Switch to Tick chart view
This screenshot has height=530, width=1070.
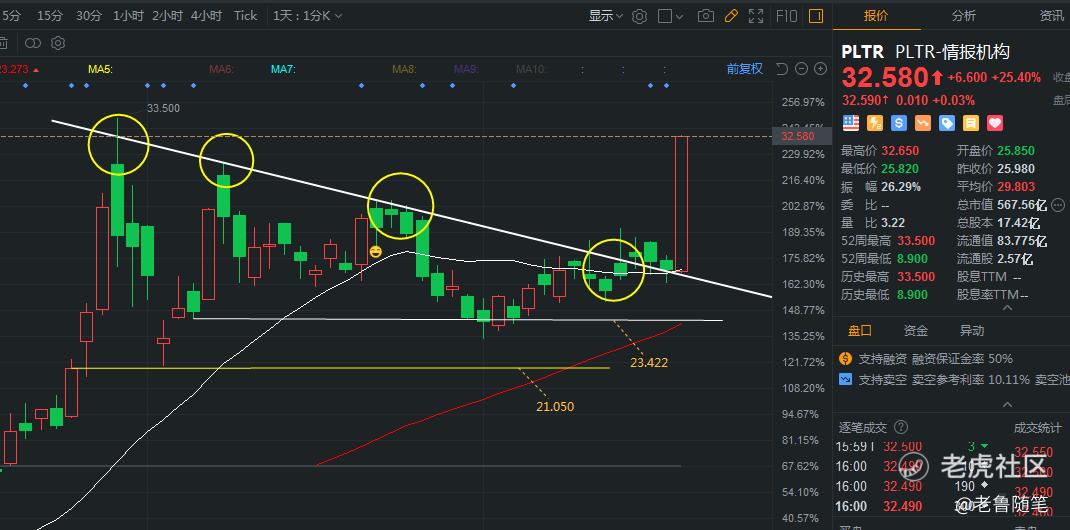coord(245,16)
